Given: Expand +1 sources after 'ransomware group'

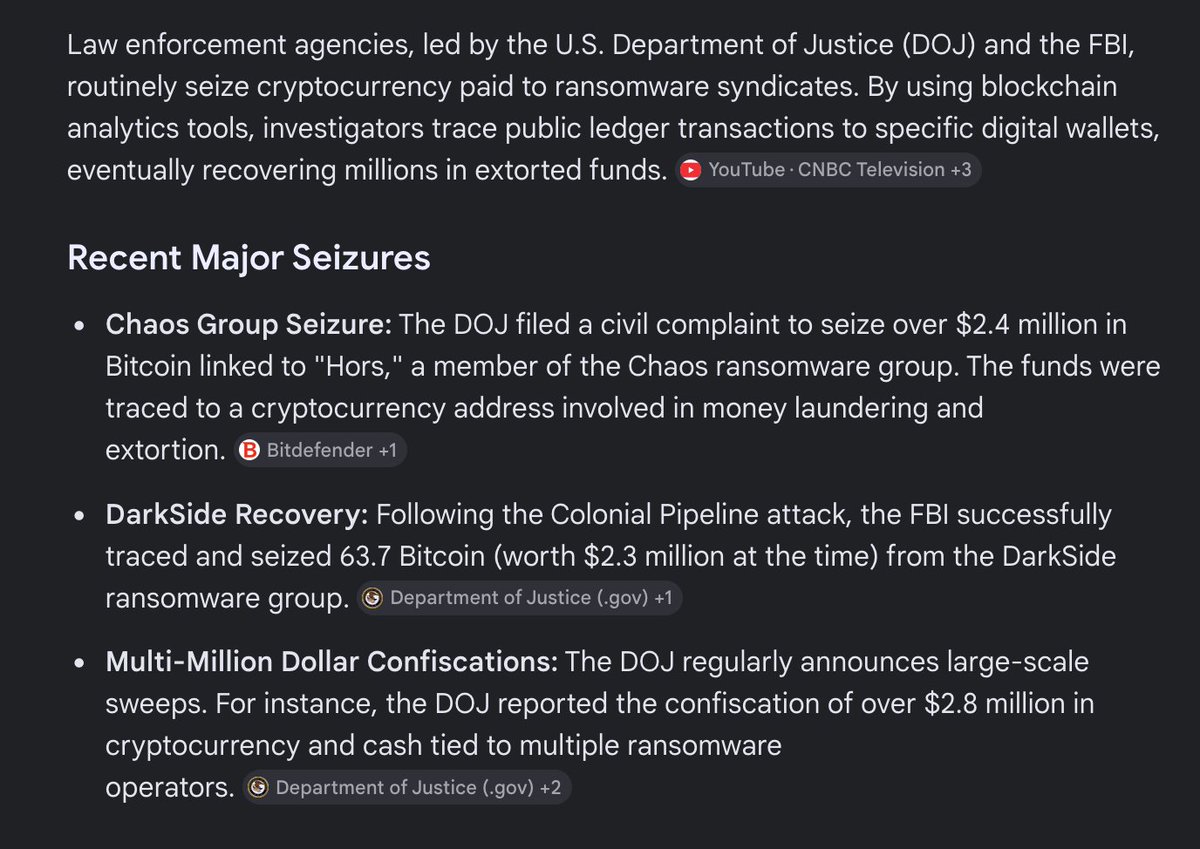Looking at the screenshot, I should [663, 598].
